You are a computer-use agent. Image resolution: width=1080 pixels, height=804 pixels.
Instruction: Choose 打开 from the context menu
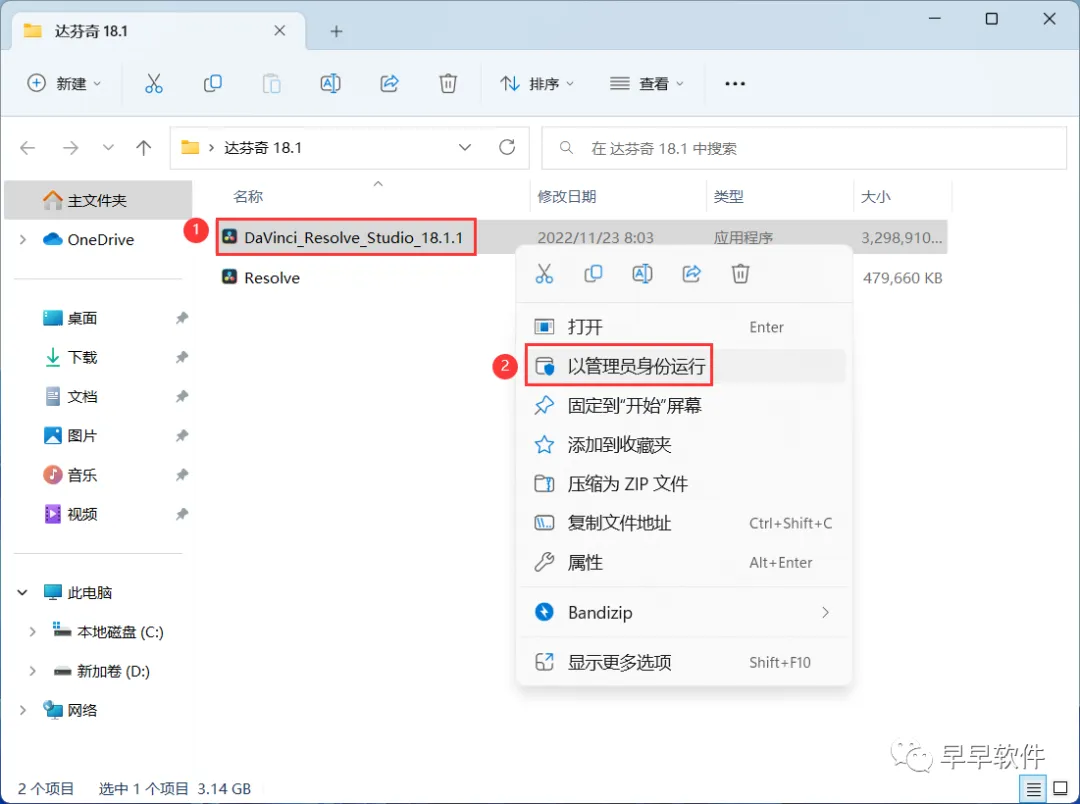[x=685, y=327]
